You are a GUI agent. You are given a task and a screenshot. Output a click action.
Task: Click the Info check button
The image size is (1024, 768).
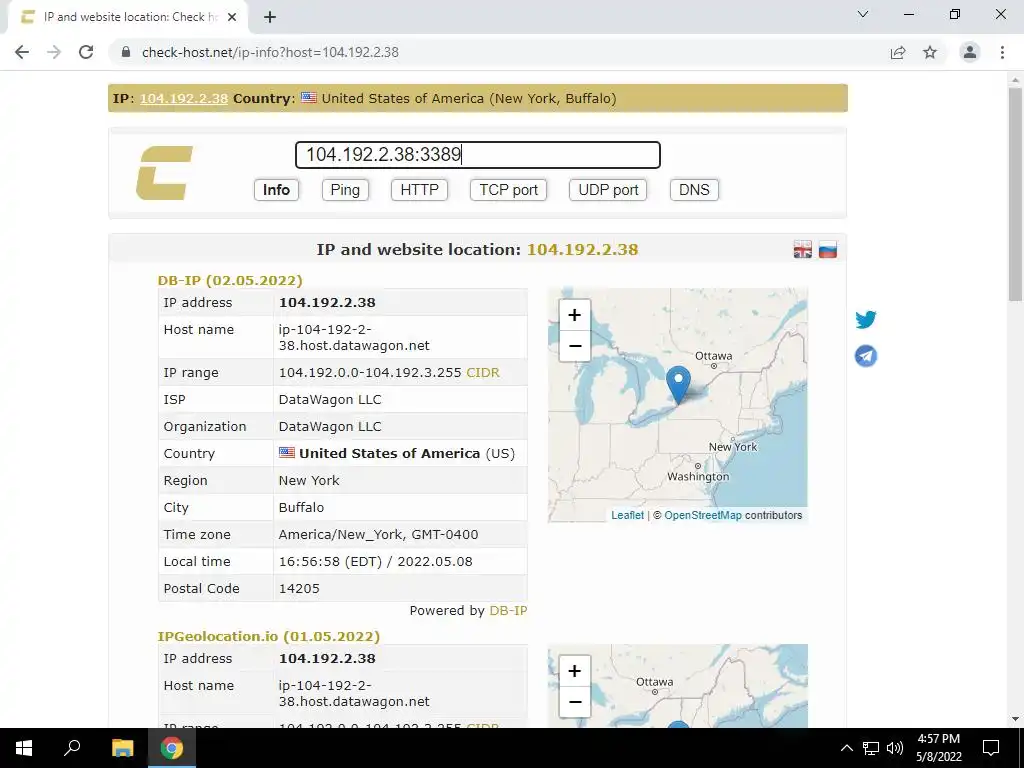276,190
